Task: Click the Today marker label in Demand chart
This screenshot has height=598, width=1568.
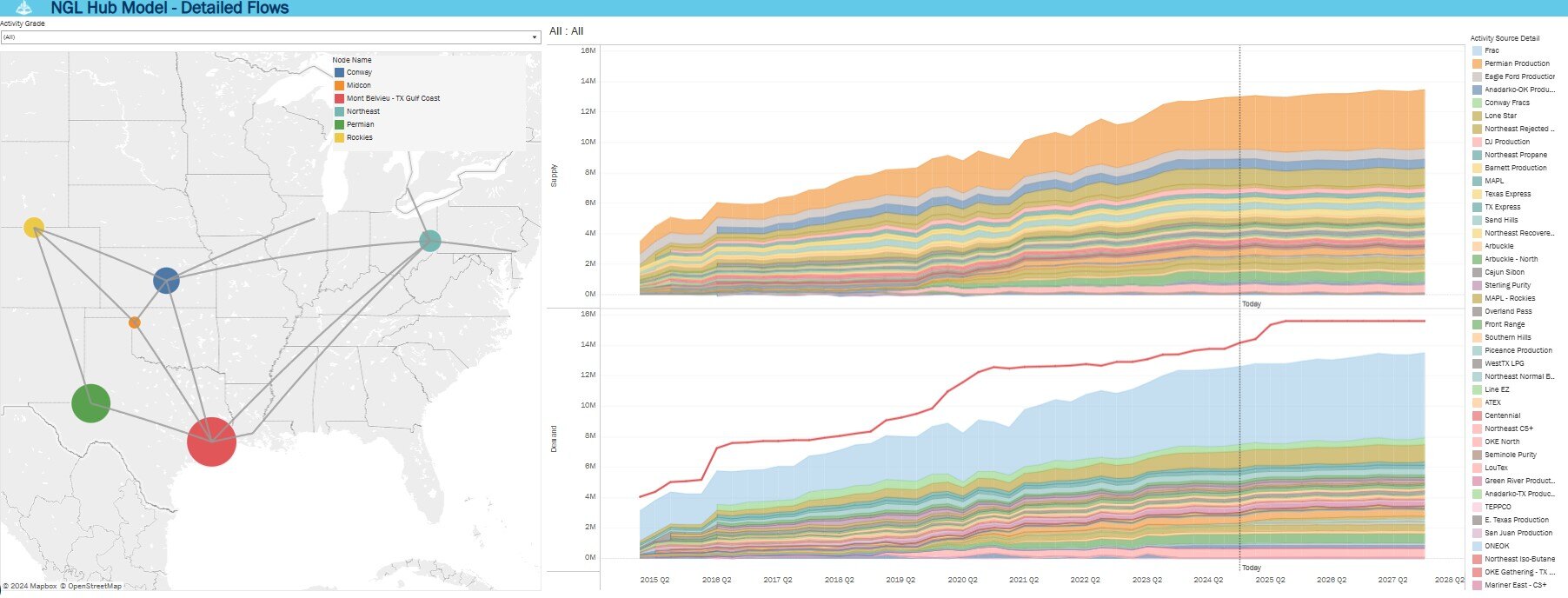Action: click(x=1252, y=568)
